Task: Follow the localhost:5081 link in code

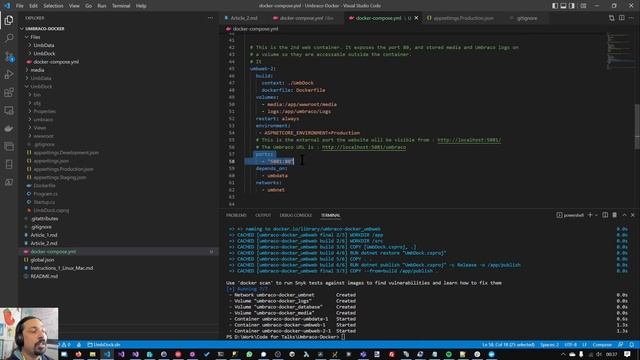Action: [x=469, y=140]
